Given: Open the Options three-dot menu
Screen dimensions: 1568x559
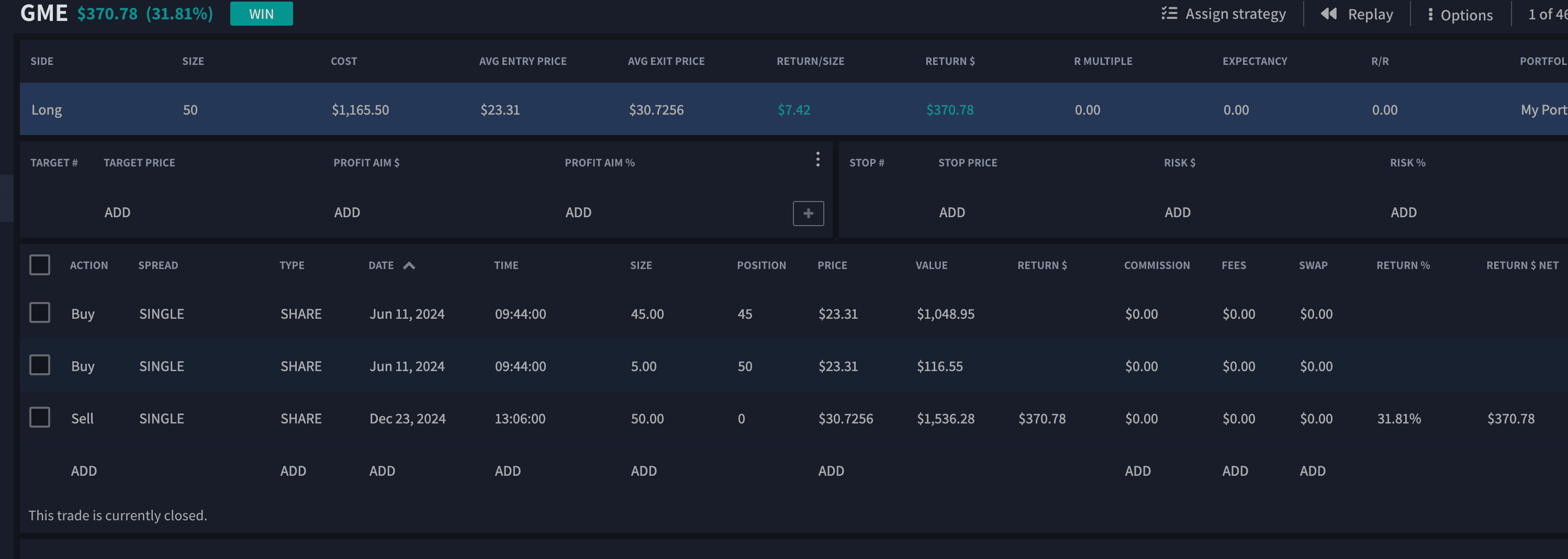Looking at the screenshot, I should point(1430,15).
